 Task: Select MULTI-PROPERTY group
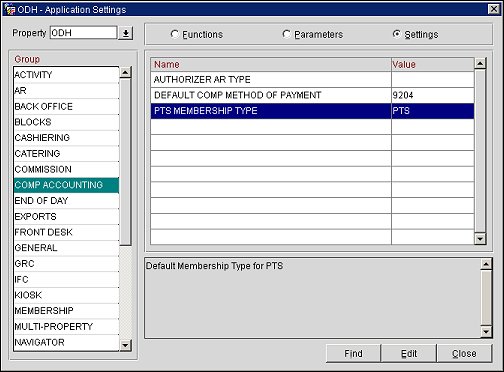[x=66, y=326]
